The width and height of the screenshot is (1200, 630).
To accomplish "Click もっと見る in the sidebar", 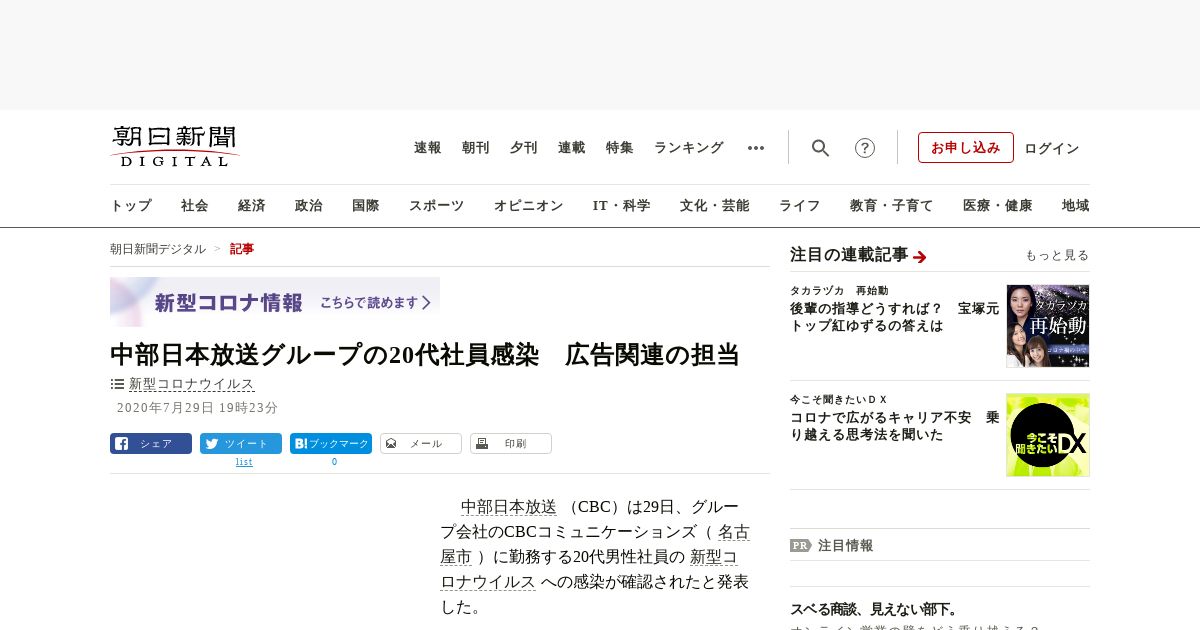I will pyautogui.click(x=1057, y=255).
